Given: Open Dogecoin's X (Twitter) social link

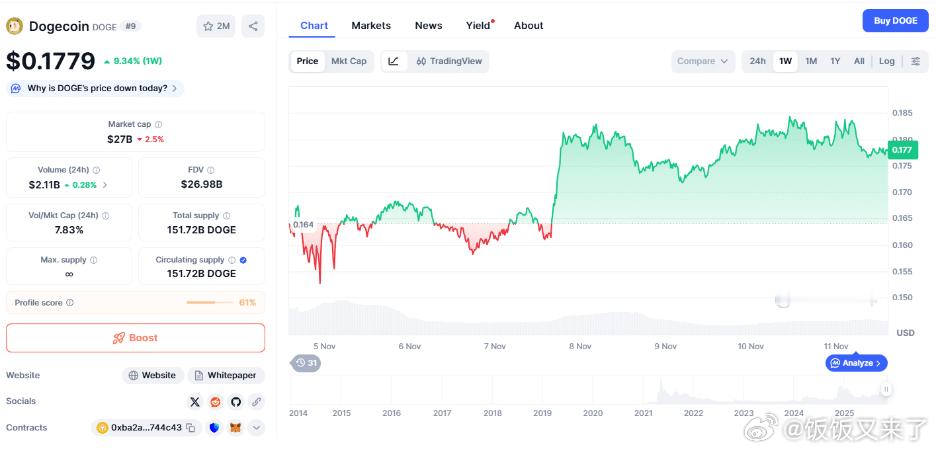Looking at the screenshot, I should [x=195, y=401].
